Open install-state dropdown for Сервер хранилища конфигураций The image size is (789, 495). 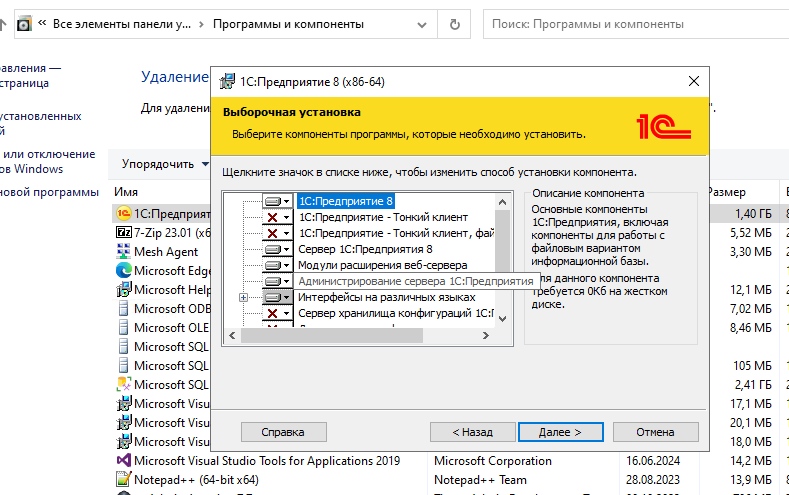(x=277, y=313)
